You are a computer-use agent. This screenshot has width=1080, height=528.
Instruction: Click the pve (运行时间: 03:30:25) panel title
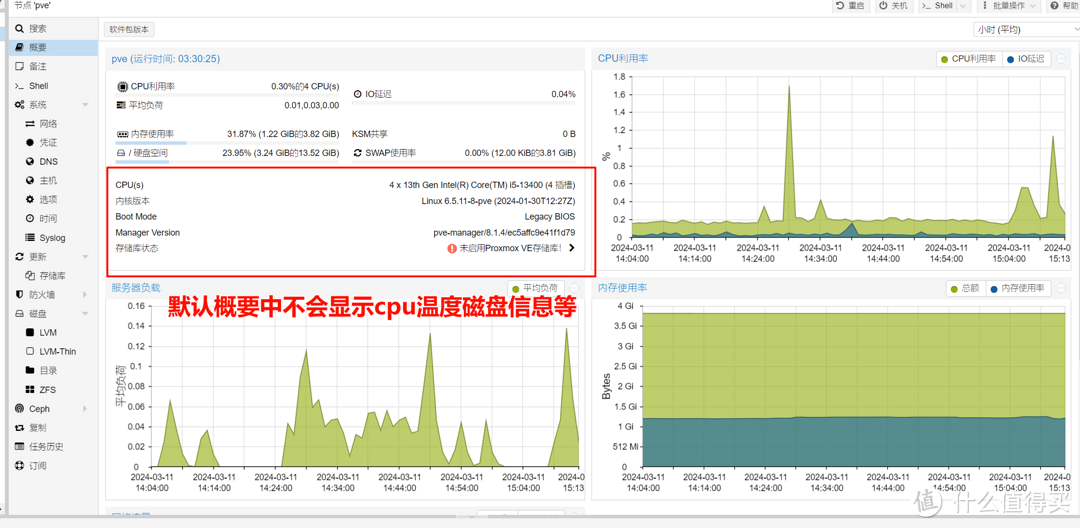coord(165,59)
